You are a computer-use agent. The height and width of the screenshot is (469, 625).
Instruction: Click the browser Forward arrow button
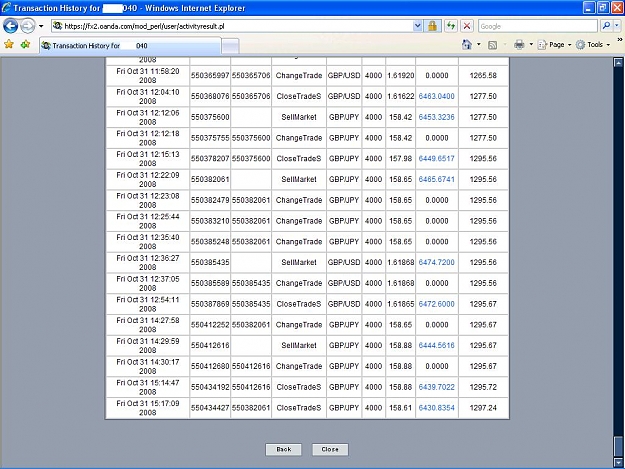28,26
